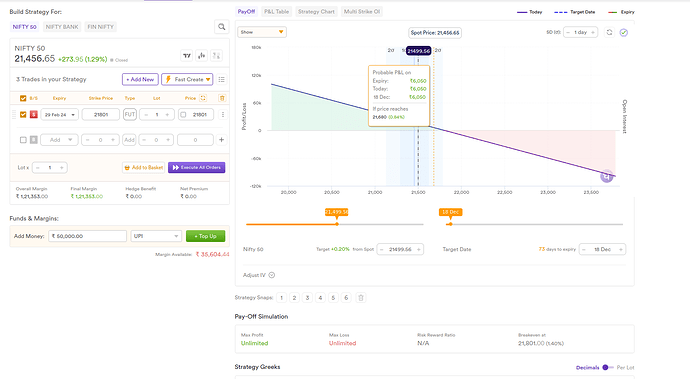Screen dimensions: 690x379
Task: Open the Add expiry dropdown in new row
Action: pyautogui.click(x=59, y=140)
